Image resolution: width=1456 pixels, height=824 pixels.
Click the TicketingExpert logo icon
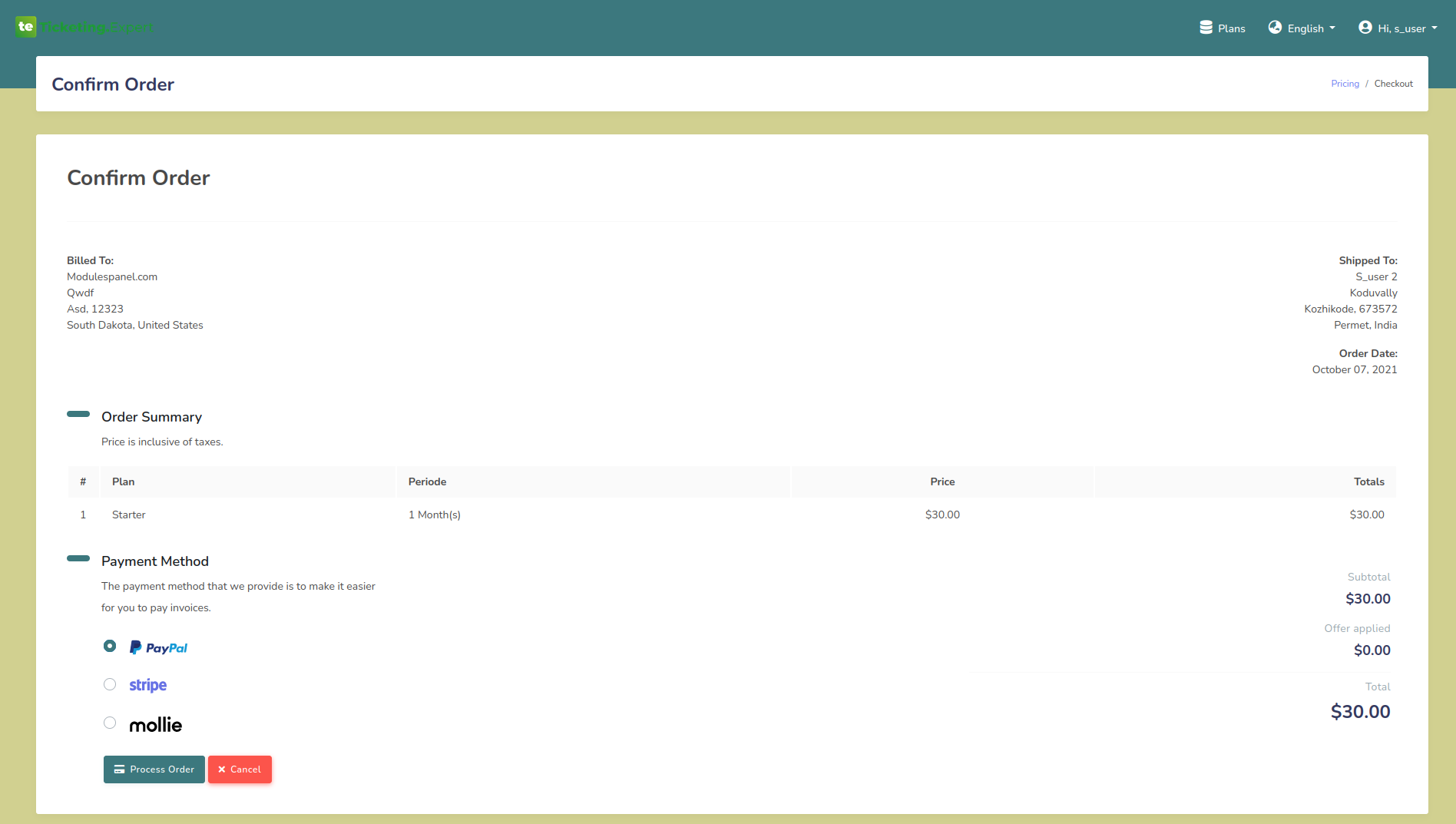[x=25, y=27]
